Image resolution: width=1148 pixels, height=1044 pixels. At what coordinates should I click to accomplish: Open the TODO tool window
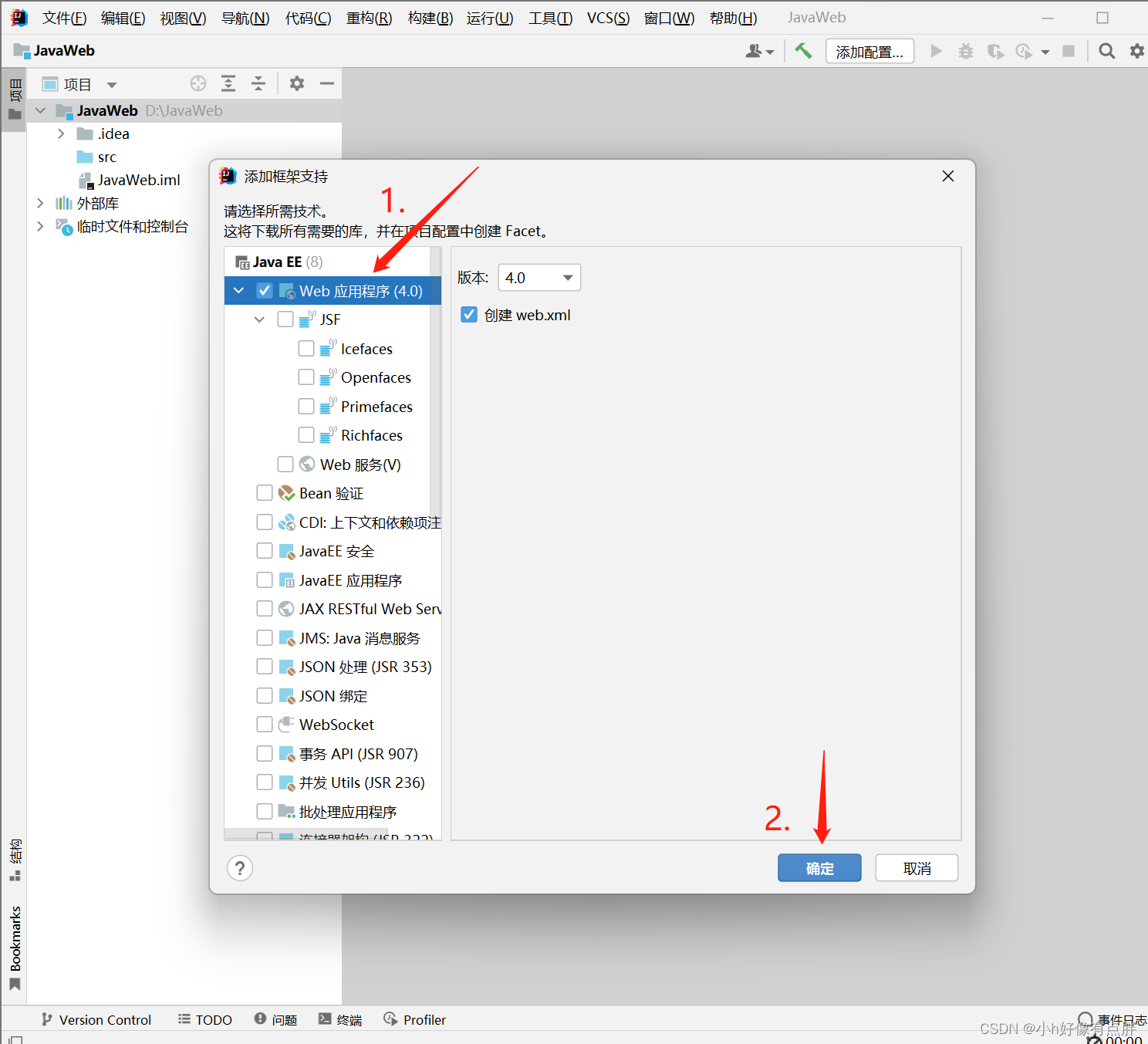[x=205, y=1020]
